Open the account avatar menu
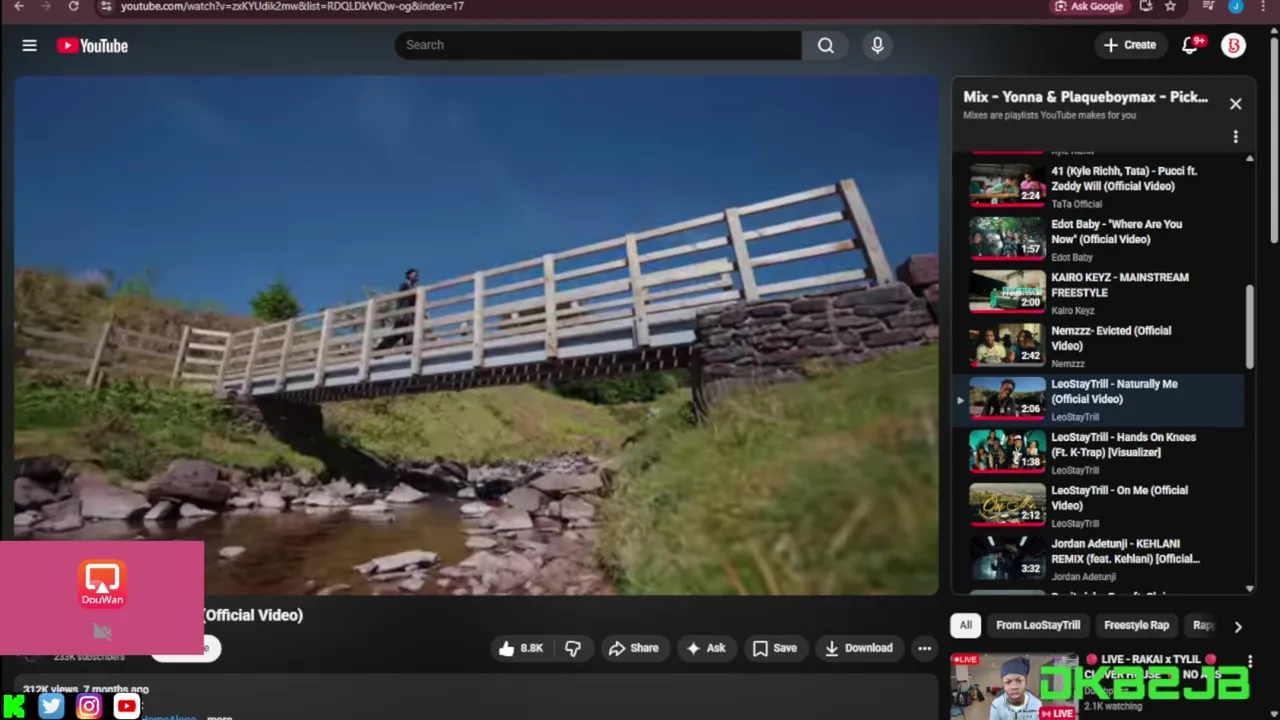 point(1233,45)
